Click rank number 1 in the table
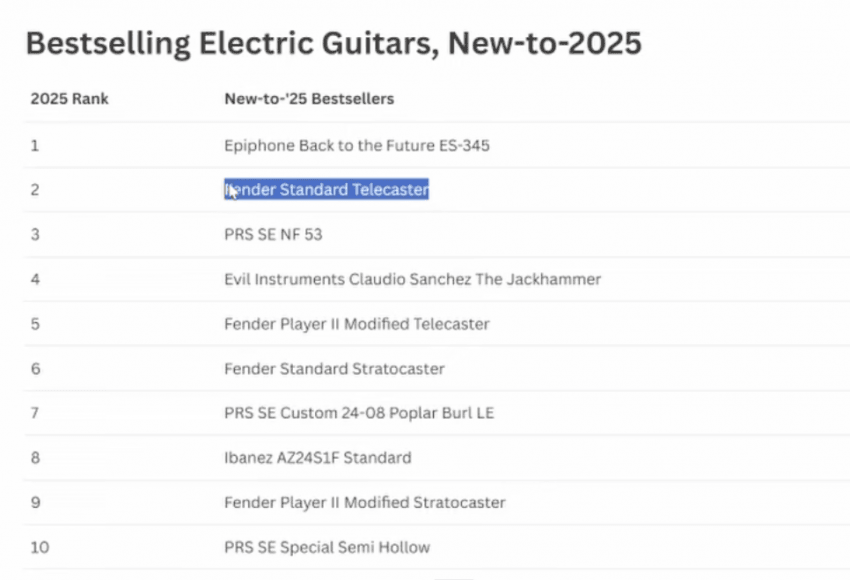This screenshot has height=580, width=850. 35,145
